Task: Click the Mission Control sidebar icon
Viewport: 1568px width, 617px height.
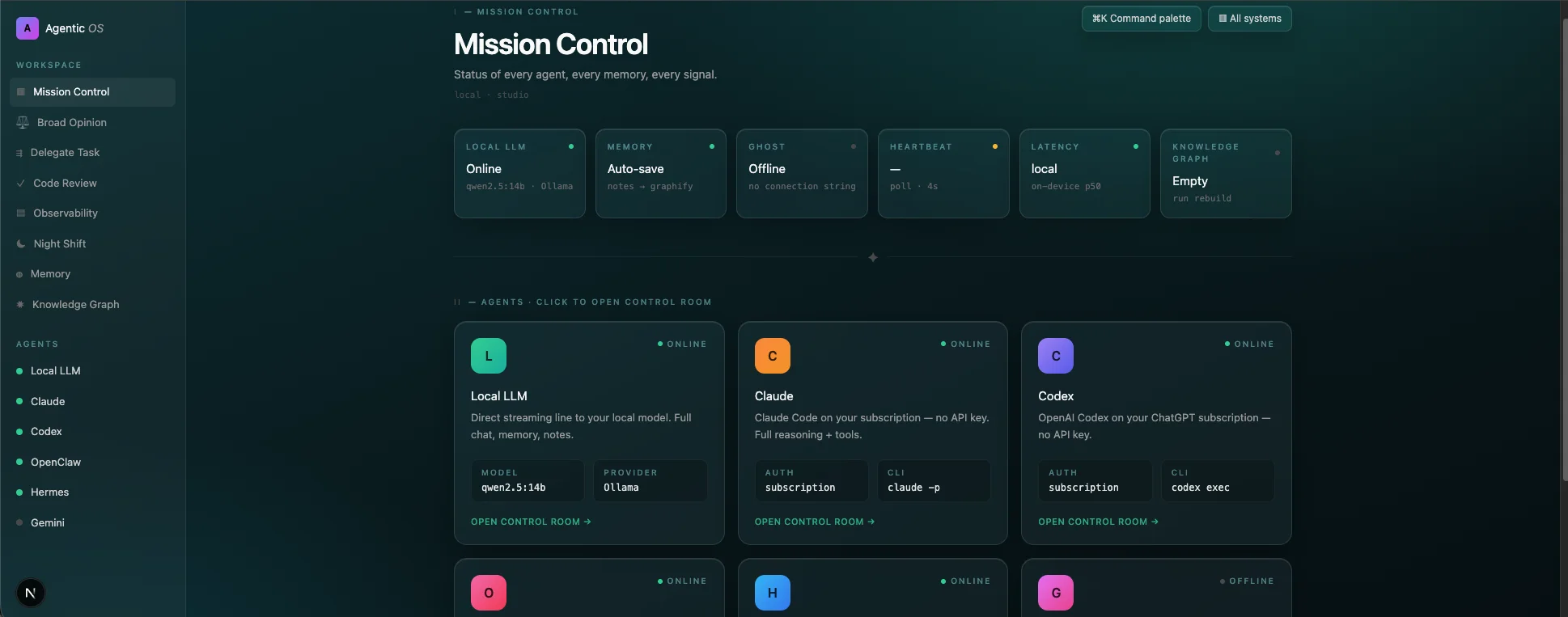Action: click(x=21, y=92)
